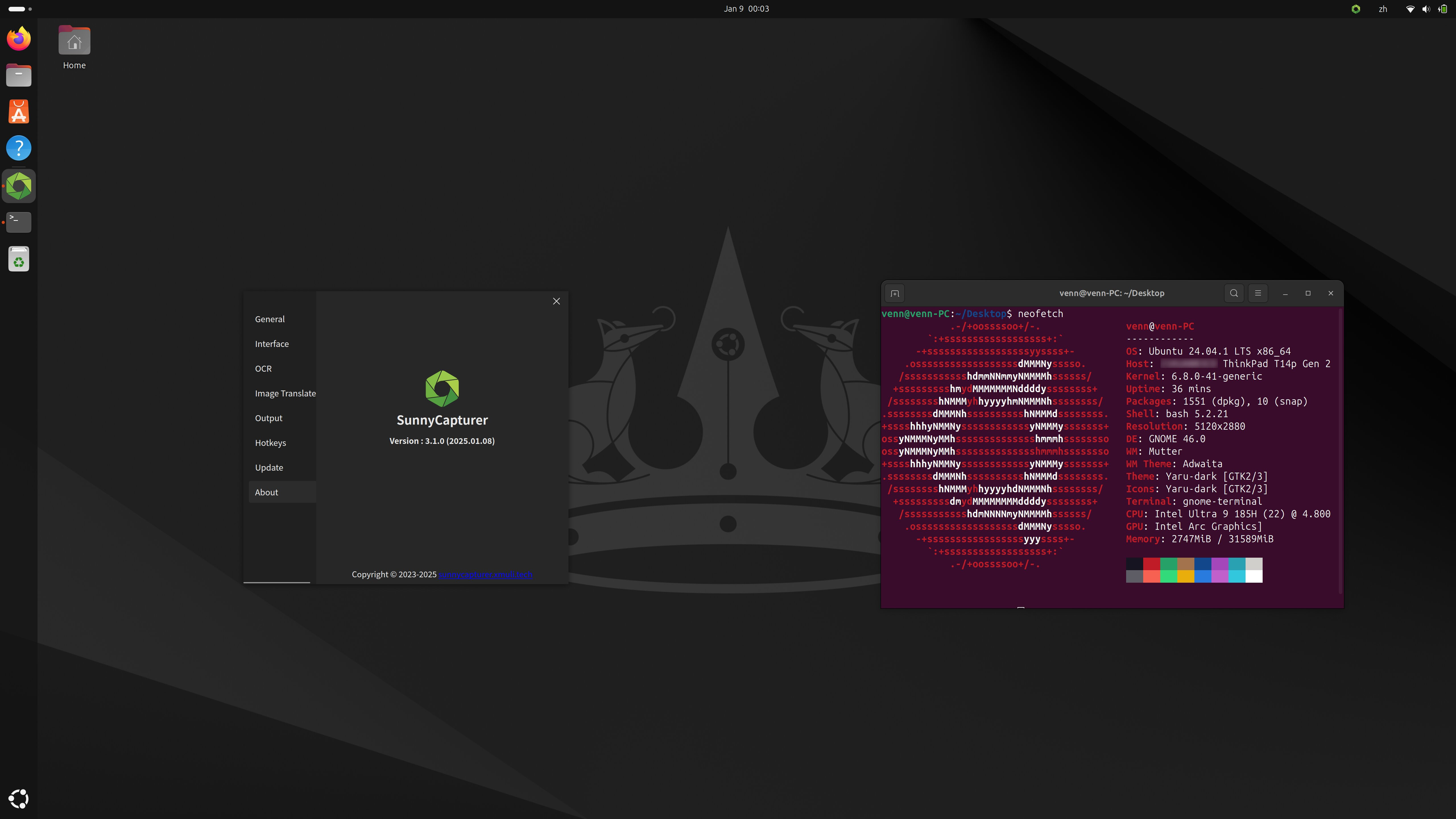Click the version 3.1.0 text
The width and height of the screenshot is (1456, 819).
pos(442,441)
